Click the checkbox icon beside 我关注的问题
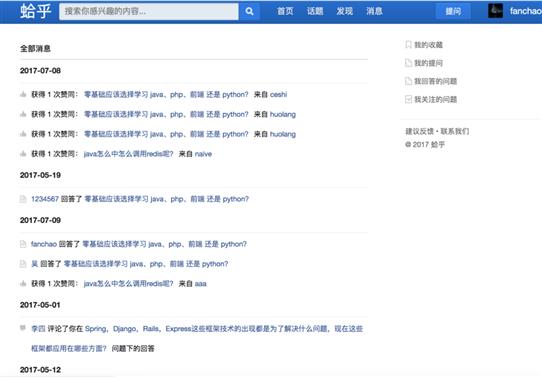This screenshot has width=542, height=379. coord(408,100)
